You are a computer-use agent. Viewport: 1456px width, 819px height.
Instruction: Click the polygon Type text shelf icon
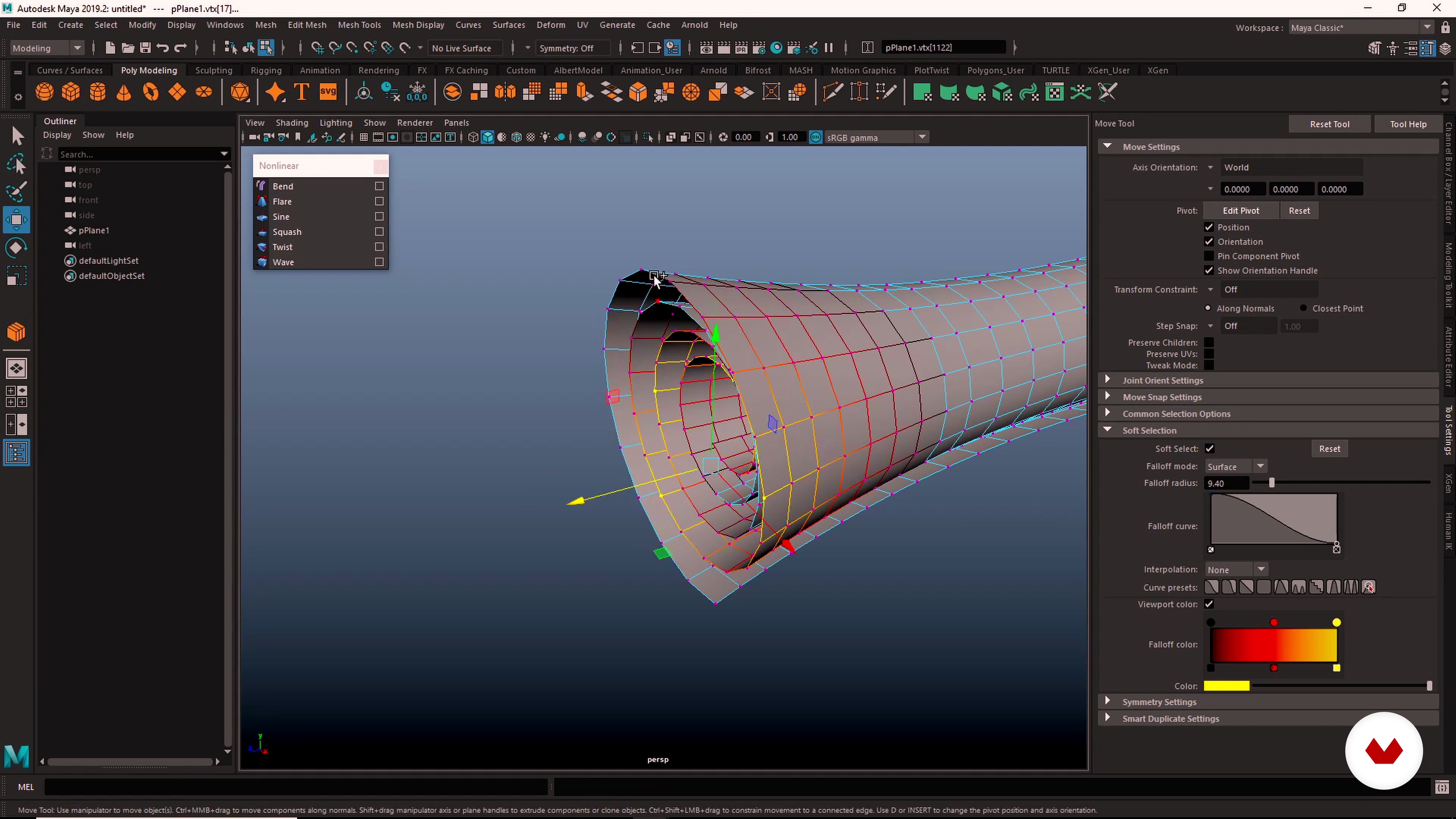[x=302, y=91]
